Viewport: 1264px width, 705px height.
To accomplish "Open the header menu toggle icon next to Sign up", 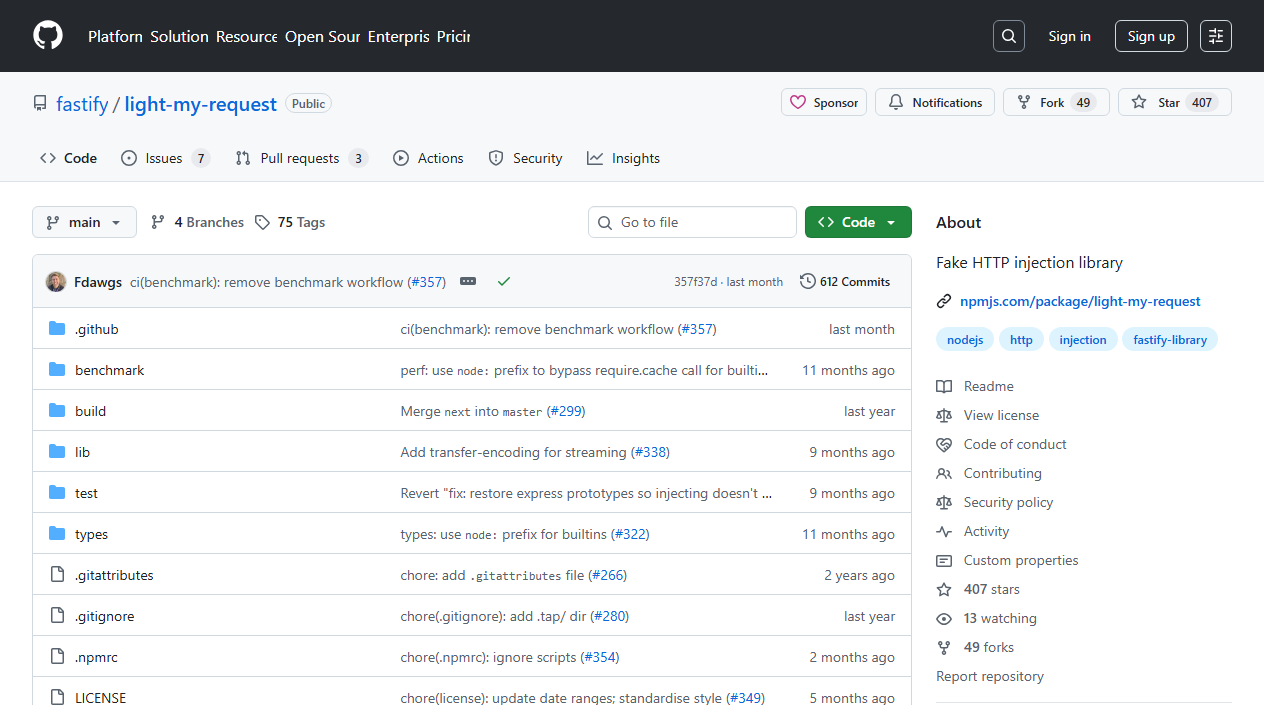I will (1216, 36).
